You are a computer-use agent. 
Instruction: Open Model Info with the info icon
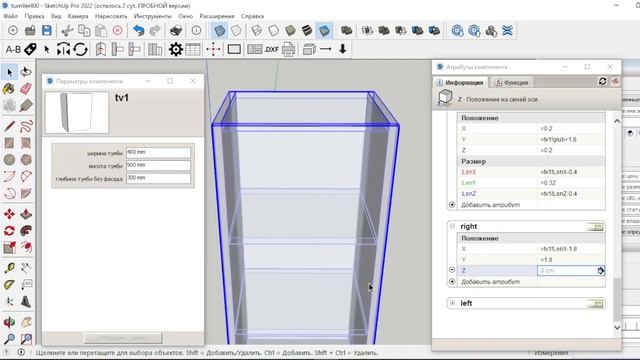[x=196, y=31]
